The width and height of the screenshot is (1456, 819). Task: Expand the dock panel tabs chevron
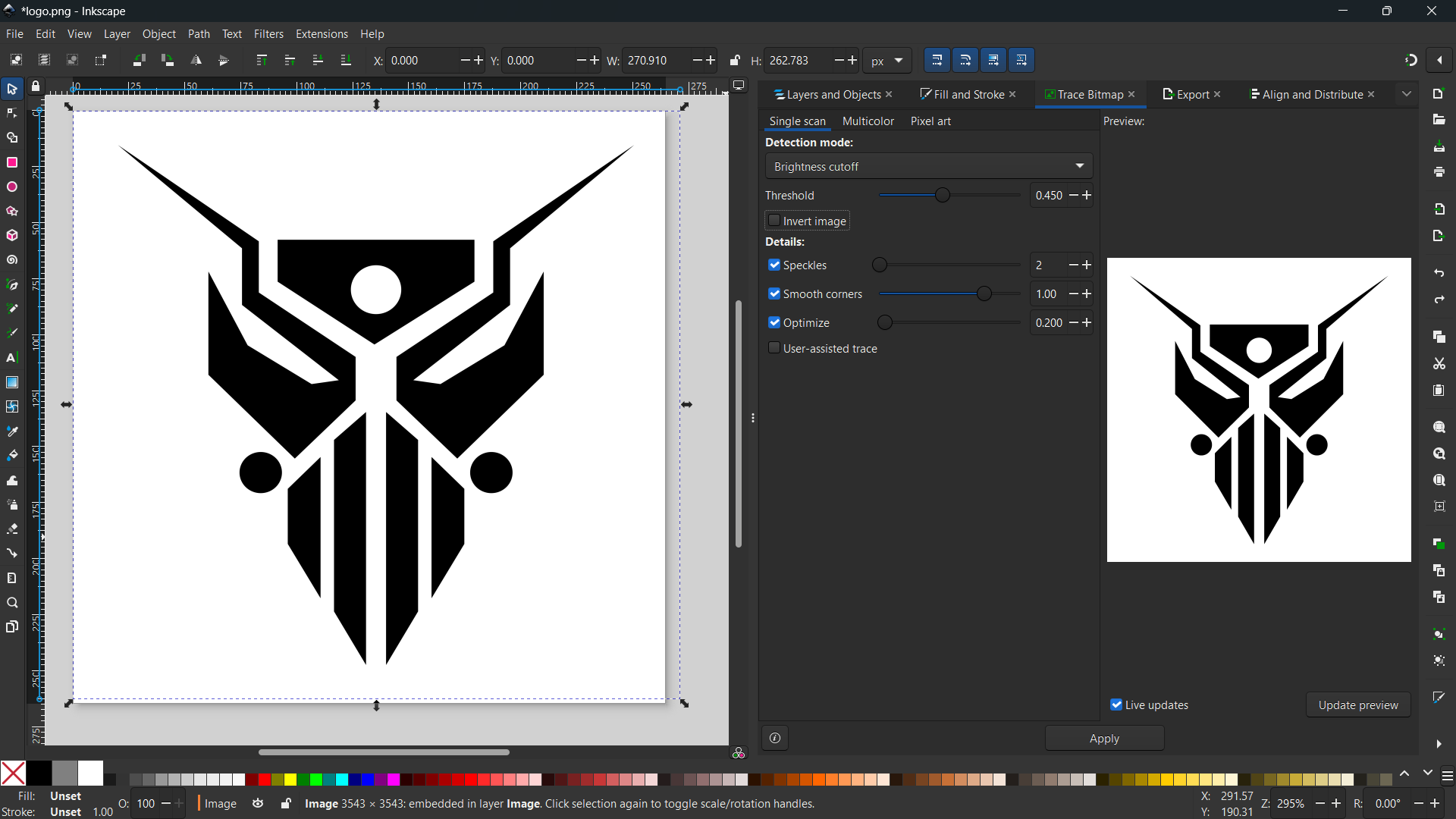tap(1407, 94)
